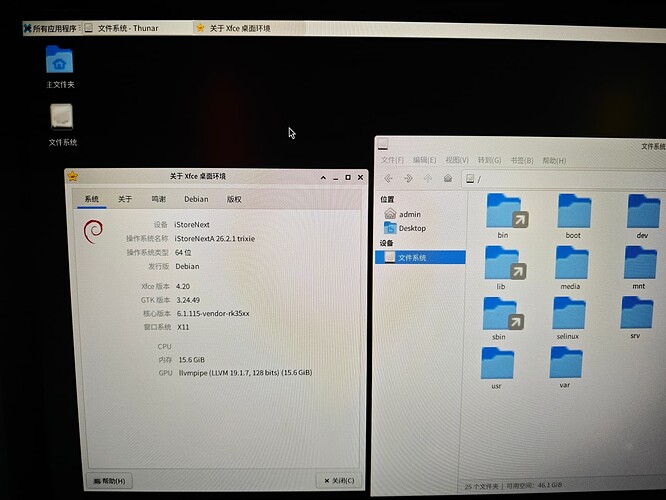Viewport: 666px width, 500px height.
Task: Open the 所有应用程序 applications menu
Action: (x=50, y=28)
